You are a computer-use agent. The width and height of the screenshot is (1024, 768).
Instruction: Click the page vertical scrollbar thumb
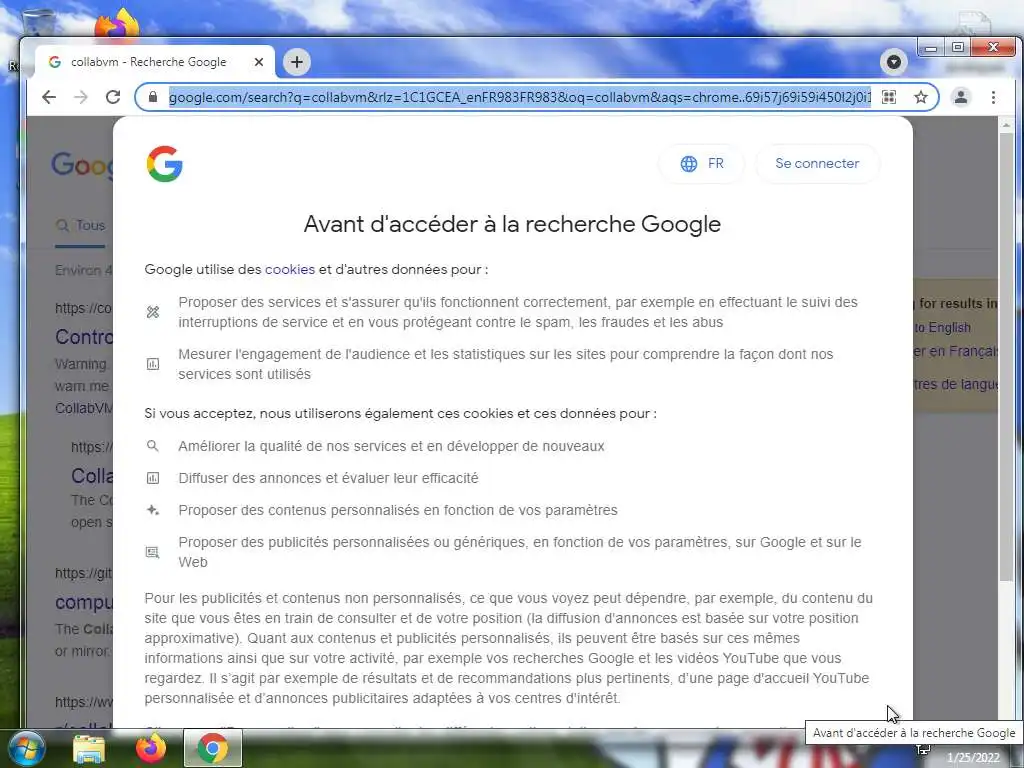(1006, 357)
